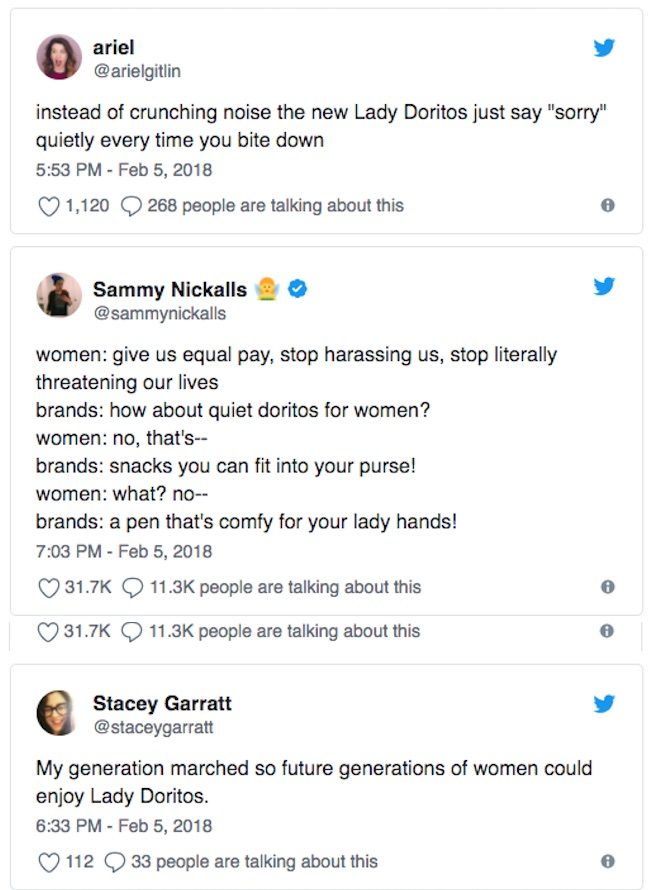Open the 7:03 PM - Feb 5, 2018 timestamp
650x890 pixels.
pos(124,551)
